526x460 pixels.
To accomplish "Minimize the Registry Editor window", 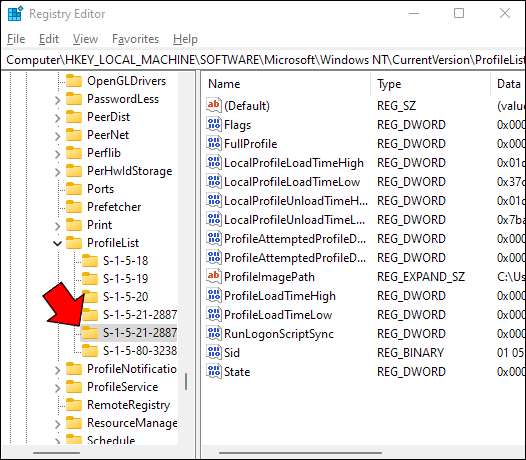I will pyautogui.click(x=414, y=13).
